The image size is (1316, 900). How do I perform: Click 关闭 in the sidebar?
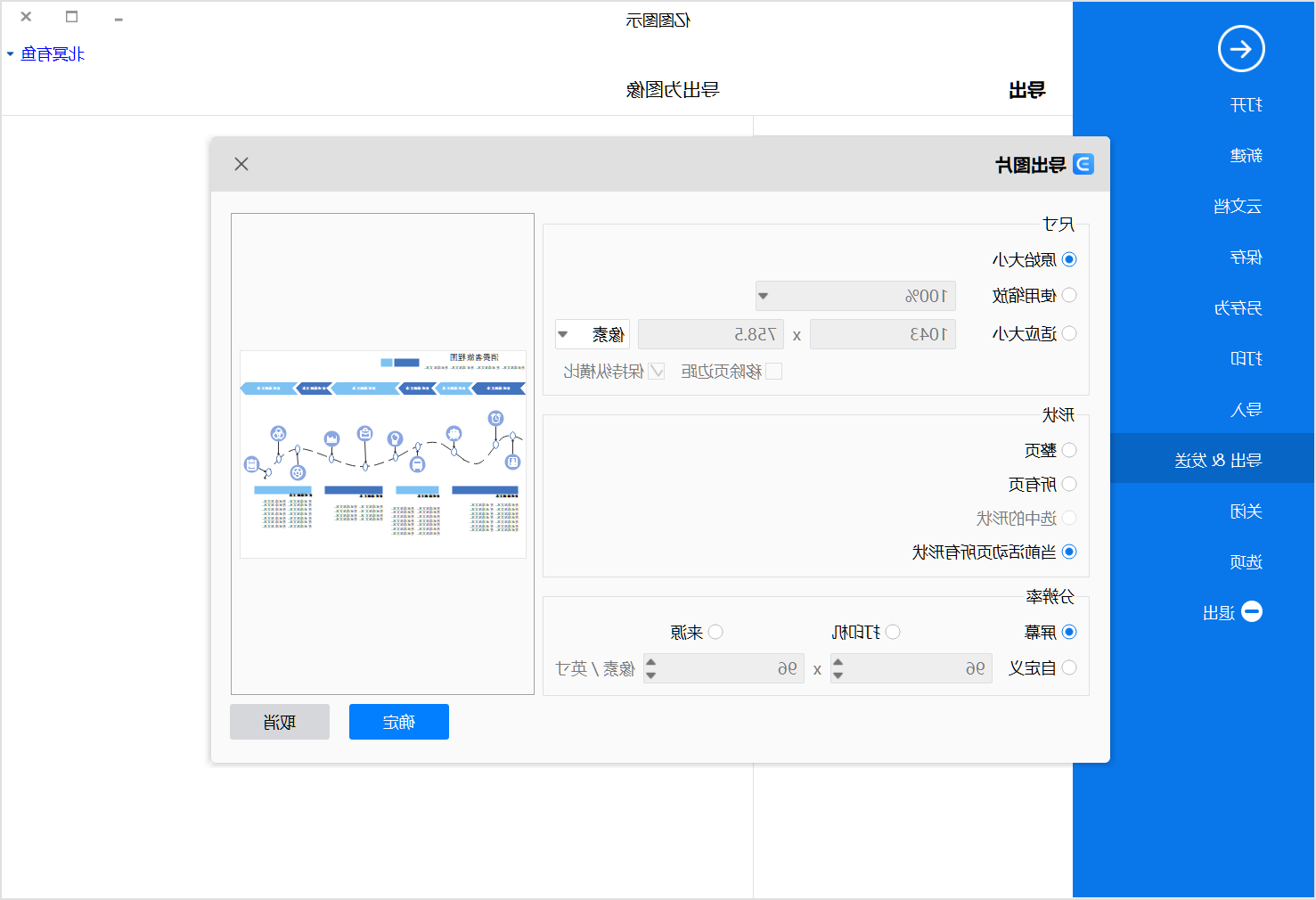pos(1246,511)
